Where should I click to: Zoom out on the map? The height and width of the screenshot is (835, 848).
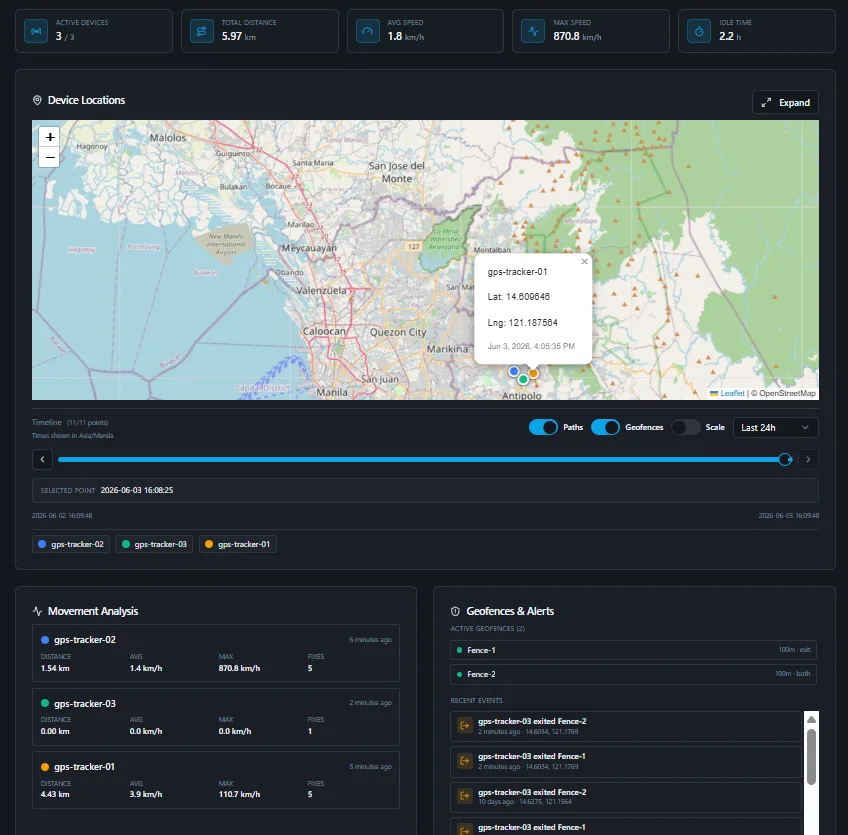(x=50, y=158)
